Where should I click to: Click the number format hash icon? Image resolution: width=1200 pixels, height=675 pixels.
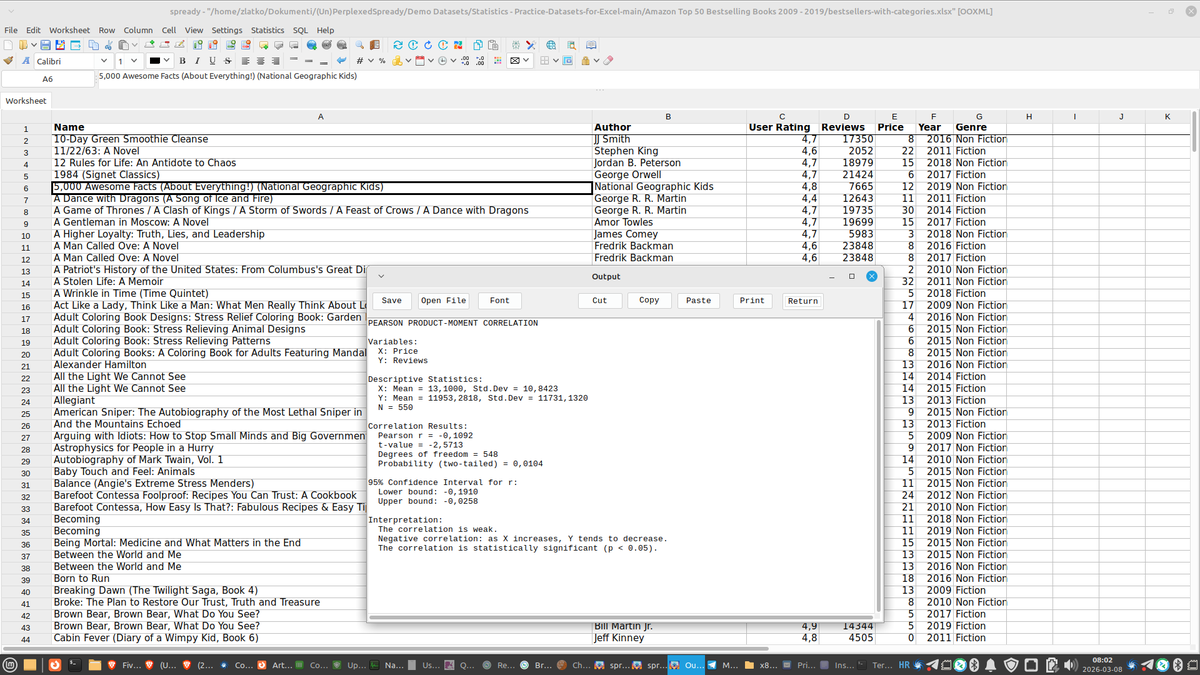pyautogui.click(x=360, y=61)
